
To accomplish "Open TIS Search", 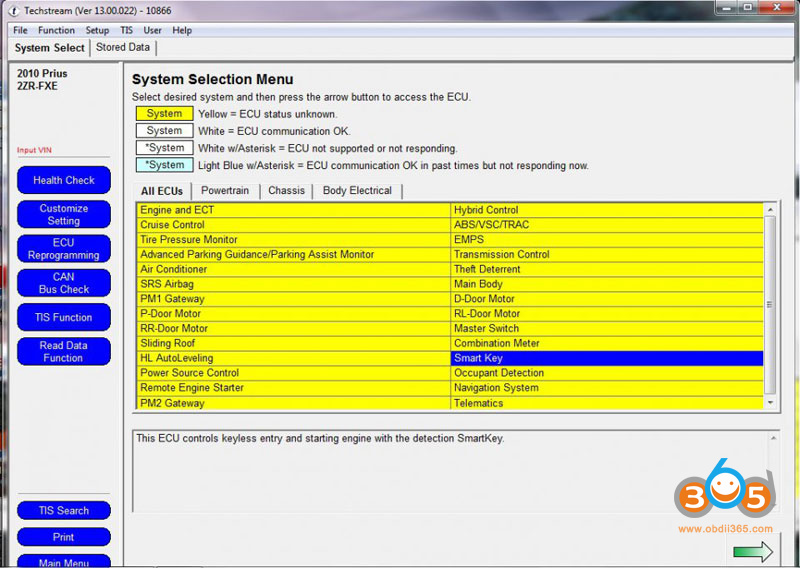I will point(64,510).
